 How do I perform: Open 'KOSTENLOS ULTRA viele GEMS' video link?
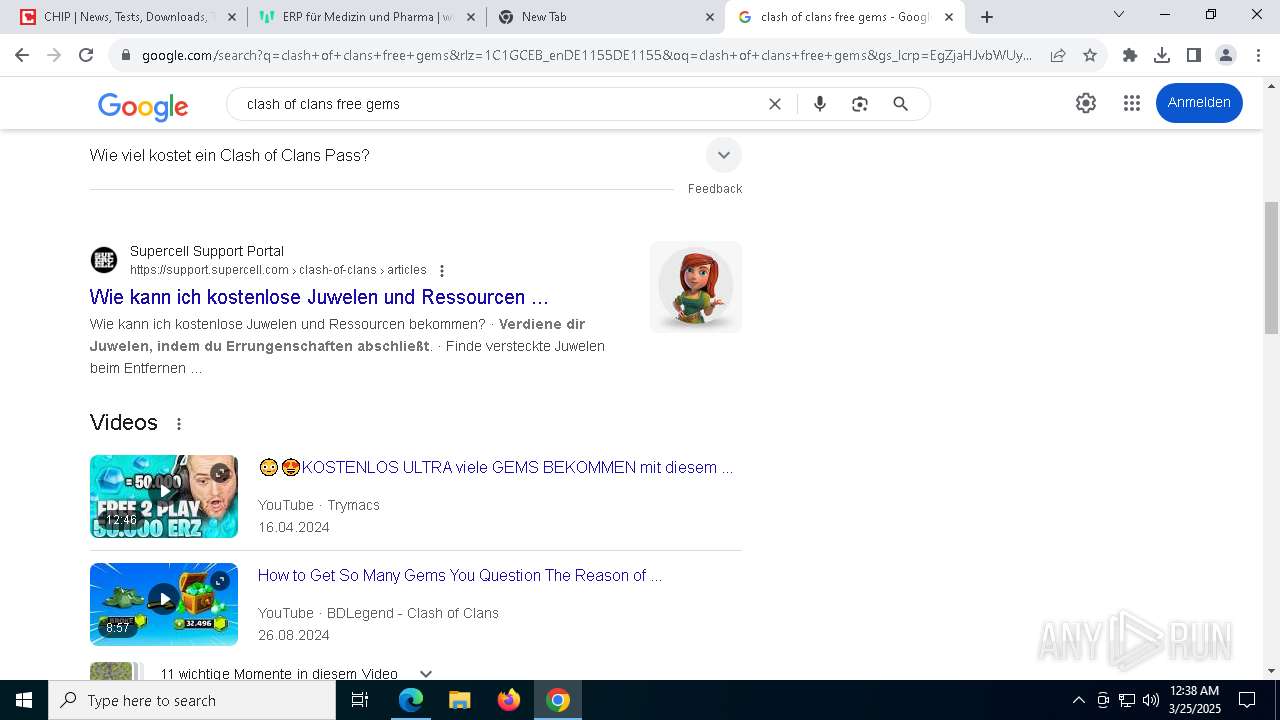pos(496,467)
